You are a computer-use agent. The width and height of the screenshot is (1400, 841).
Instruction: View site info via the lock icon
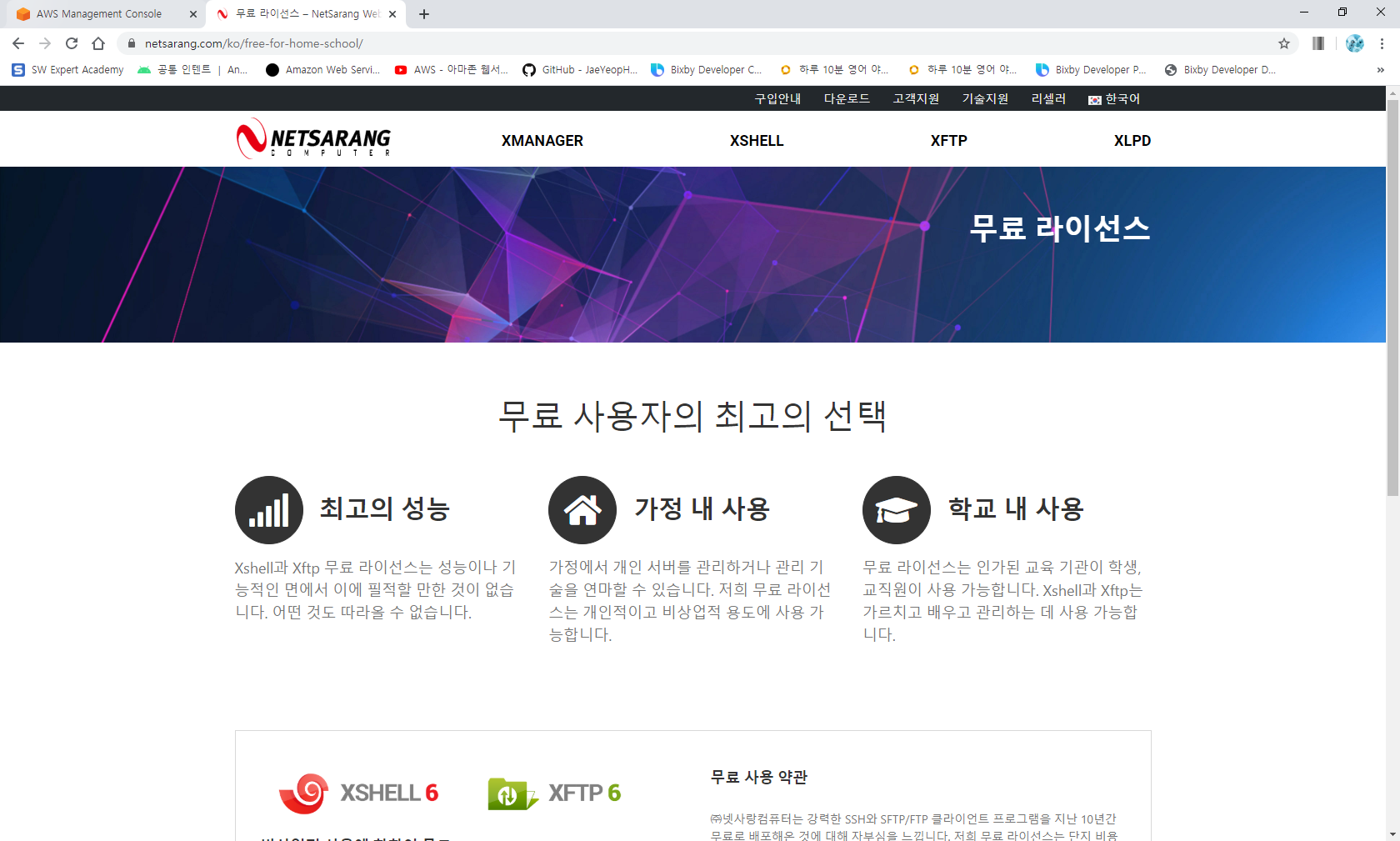coord(132,43)
